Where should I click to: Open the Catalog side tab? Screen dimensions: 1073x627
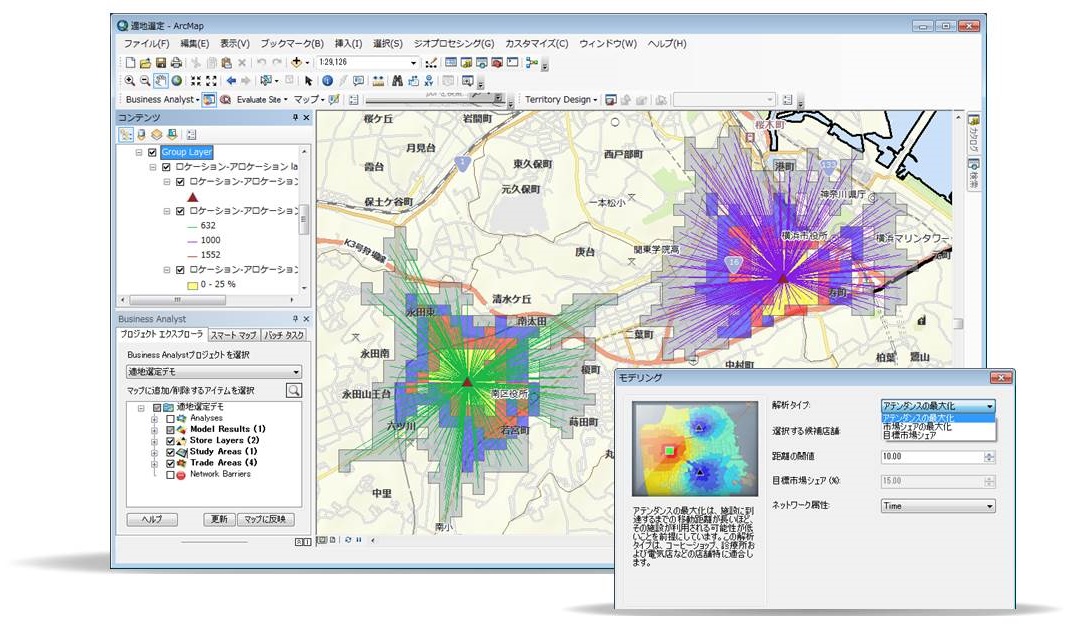(973, 135)
